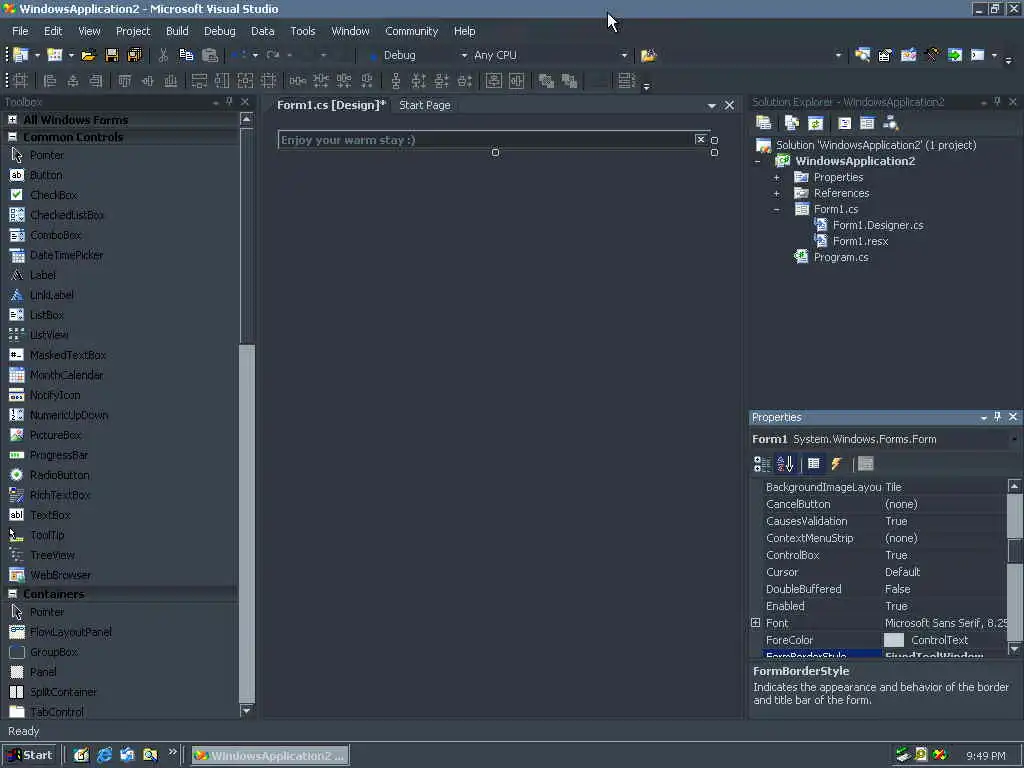Open Object Browser from the toolbar icon

coord(908,56)
